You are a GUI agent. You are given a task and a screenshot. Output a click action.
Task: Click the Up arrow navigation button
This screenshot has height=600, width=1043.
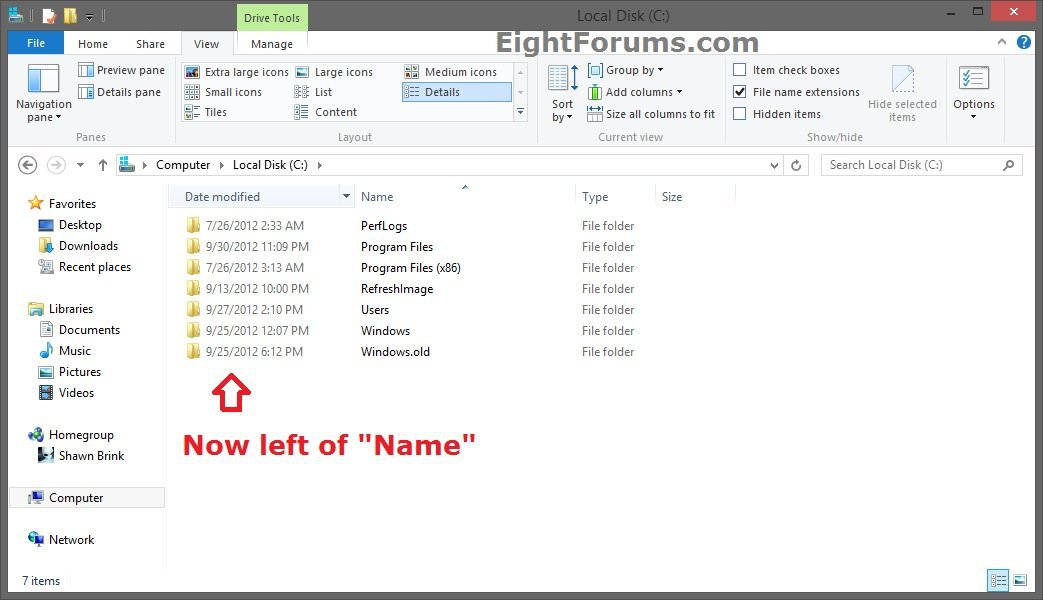pos(102,166)
